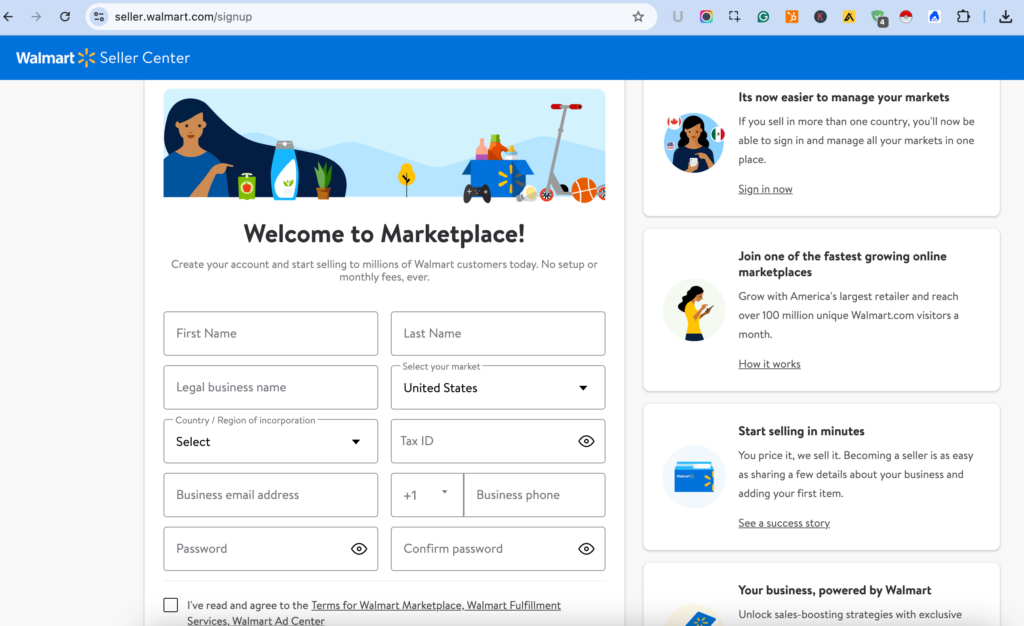The width and height of the screenshot is (1024, 626).
Task: Open the dark K extension icon
Action: coord(820,16)
